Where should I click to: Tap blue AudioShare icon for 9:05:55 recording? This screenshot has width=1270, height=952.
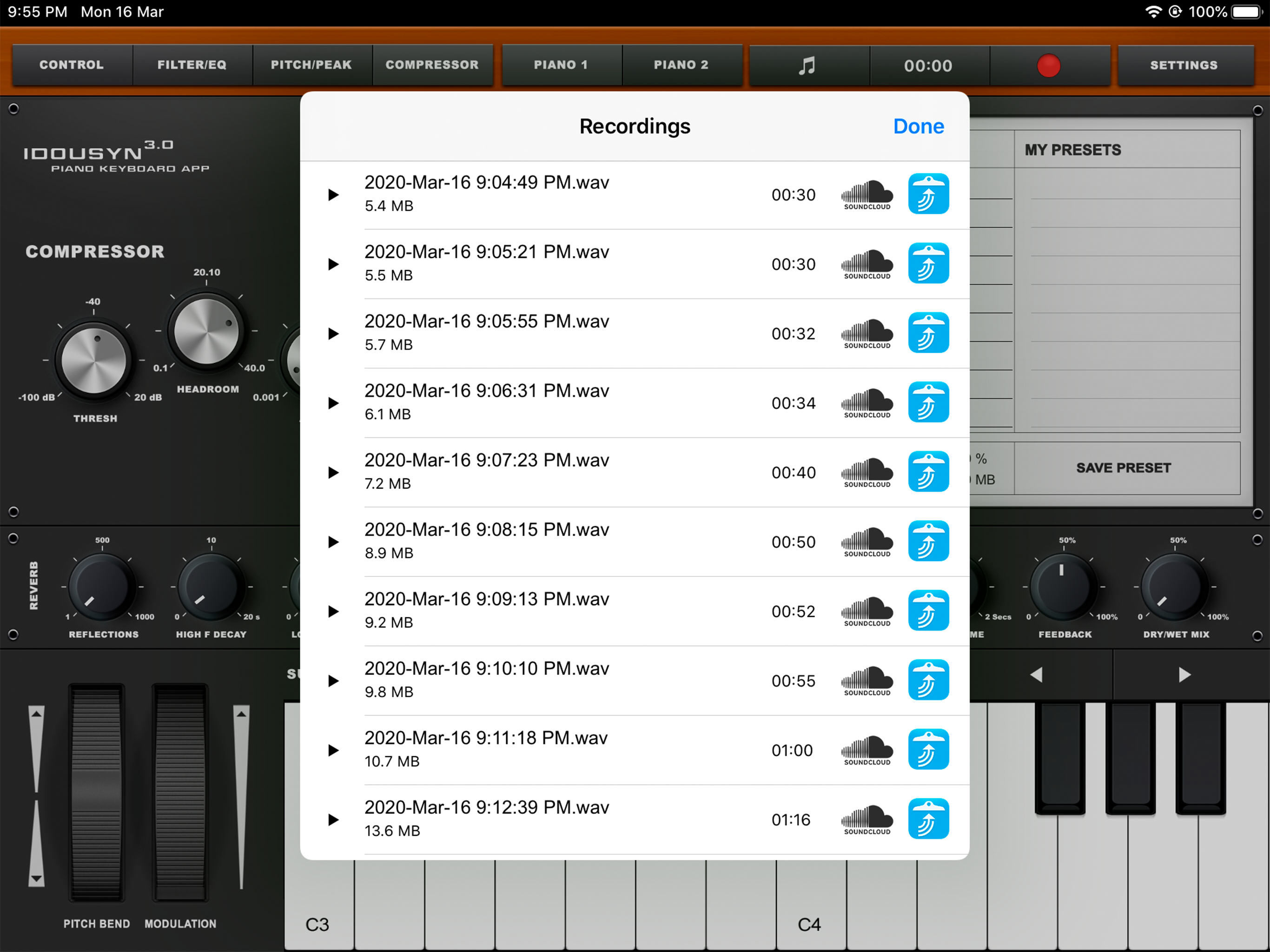coord(928,333)
